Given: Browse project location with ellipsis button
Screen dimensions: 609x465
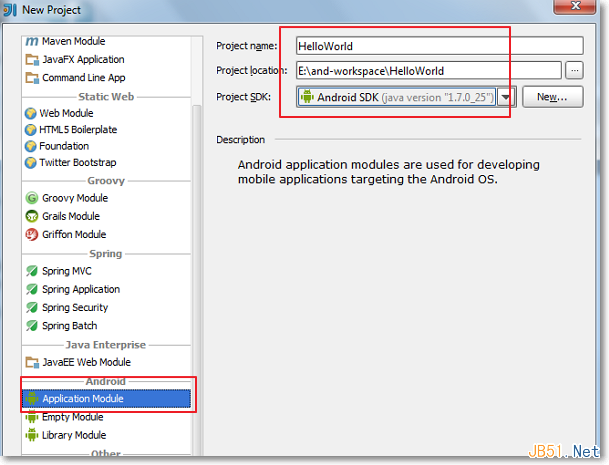Looking at the screenshot, I should [x=574, y=71].
